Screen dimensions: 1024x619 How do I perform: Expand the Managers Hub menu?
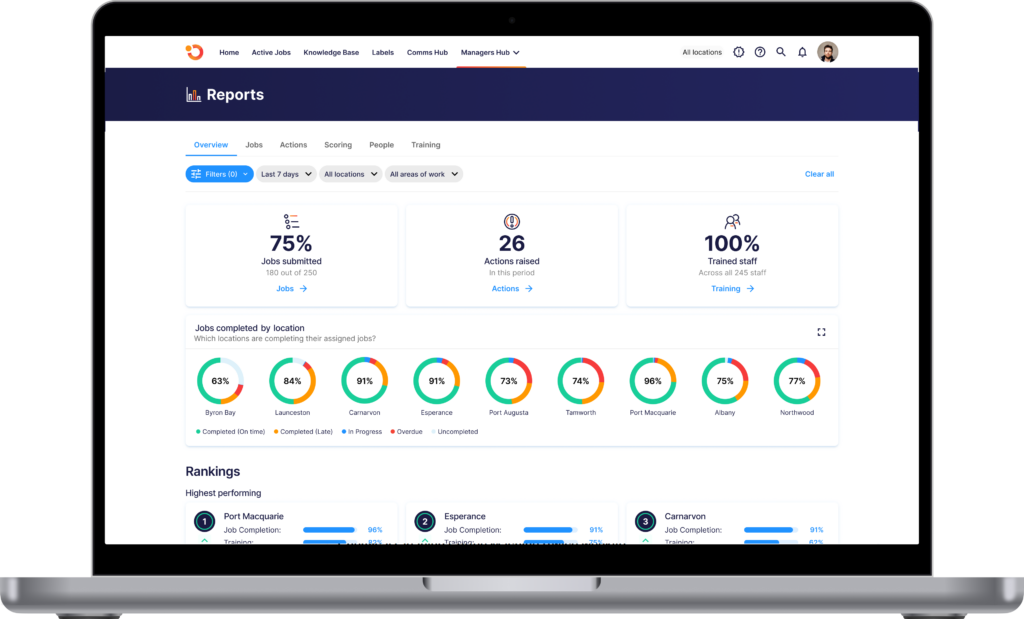tap(490, 52)
